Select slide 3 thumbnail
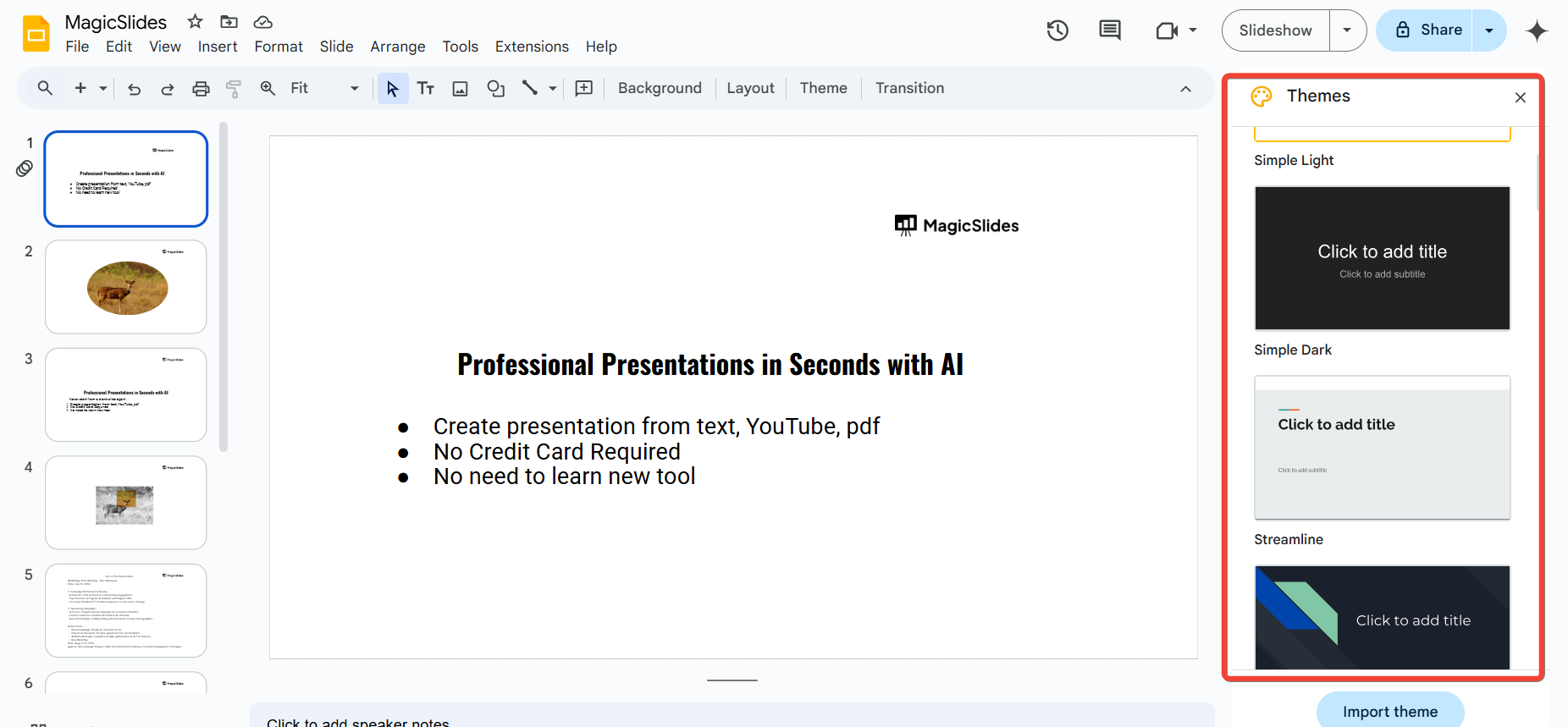The height and width of the screenshot is (727, 1568). (x=126, y=394)
